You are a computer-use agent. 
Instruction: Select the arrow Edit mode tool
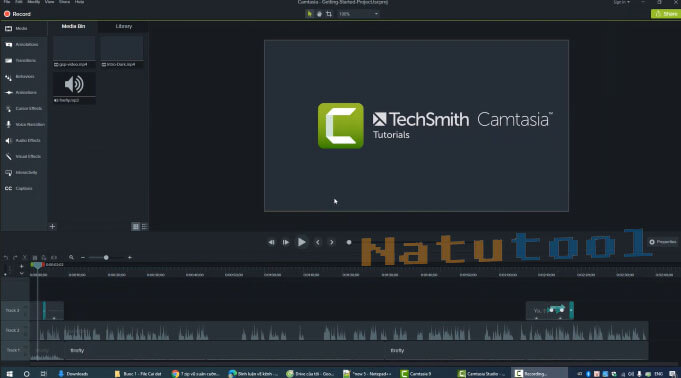pyautogui.click(x=310, y=14)
